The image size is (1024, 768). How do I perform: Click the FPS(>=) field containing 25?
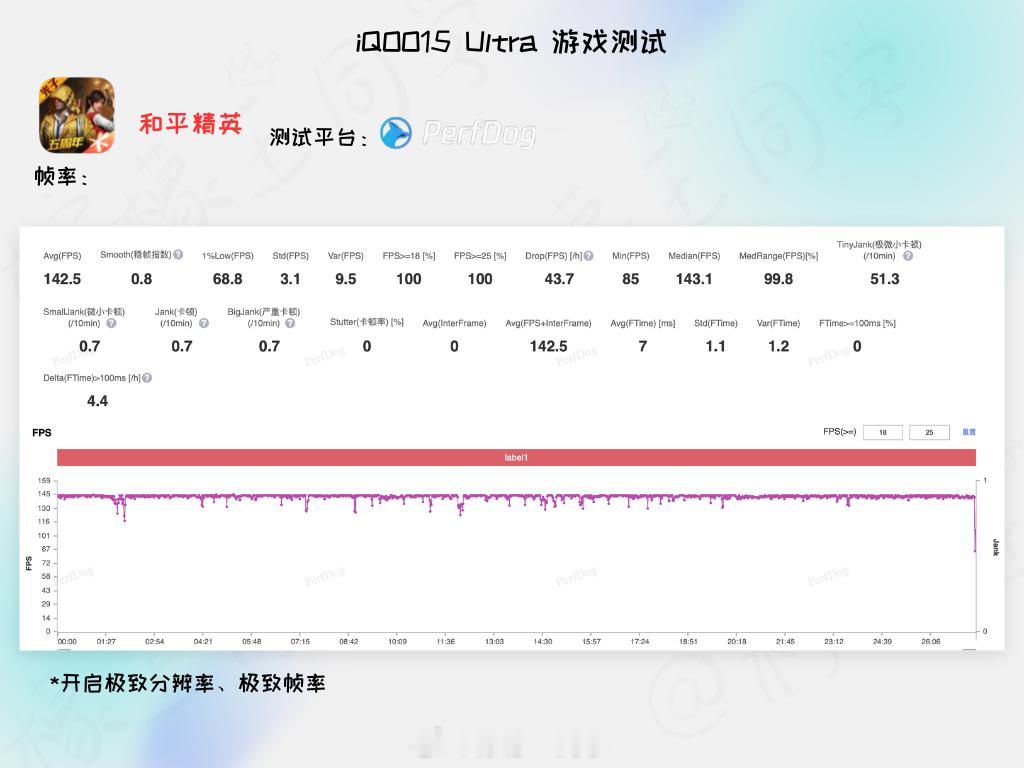point(929,432)
